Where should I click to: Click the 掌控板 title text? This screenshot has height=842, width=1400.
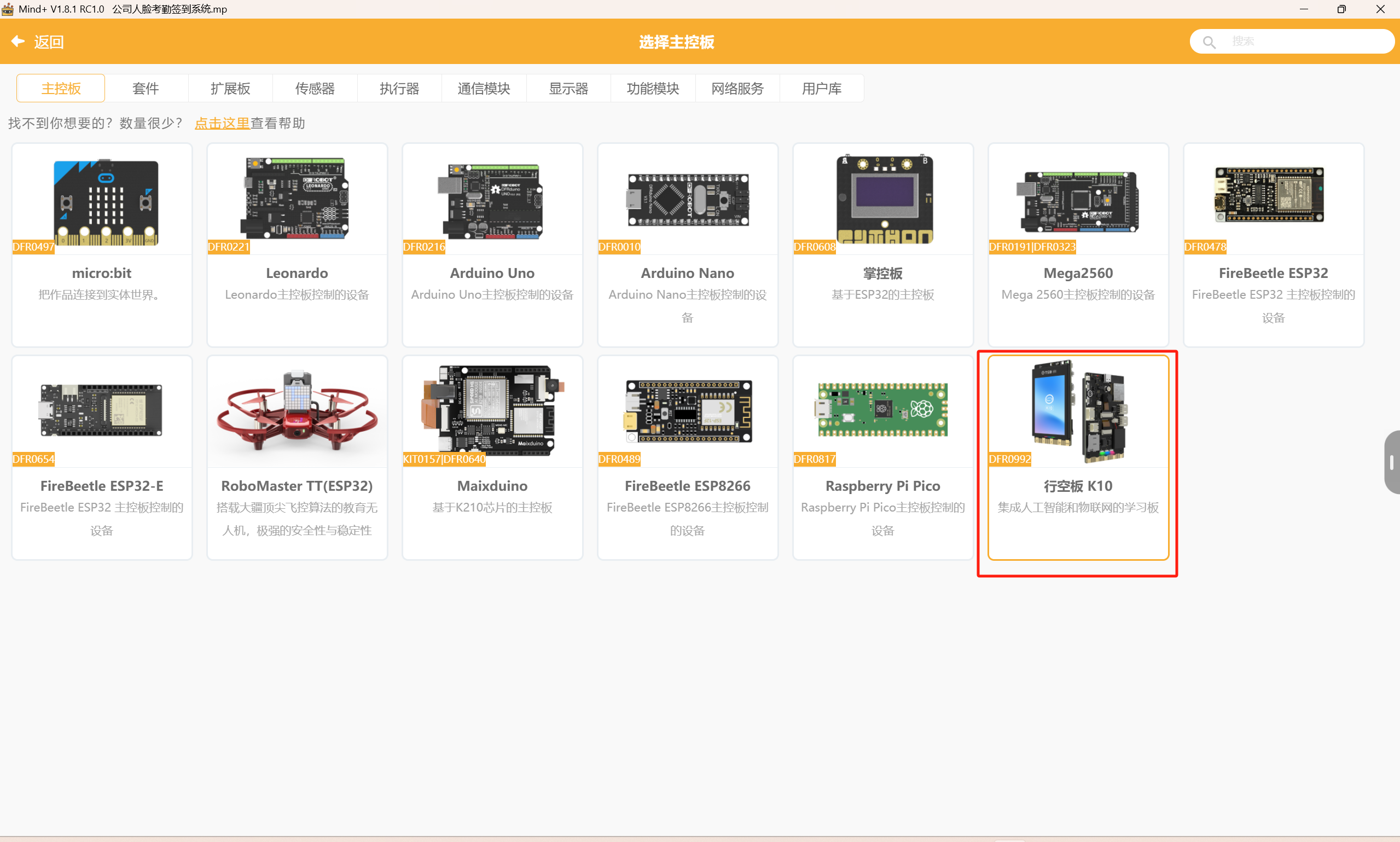[882, 273]
